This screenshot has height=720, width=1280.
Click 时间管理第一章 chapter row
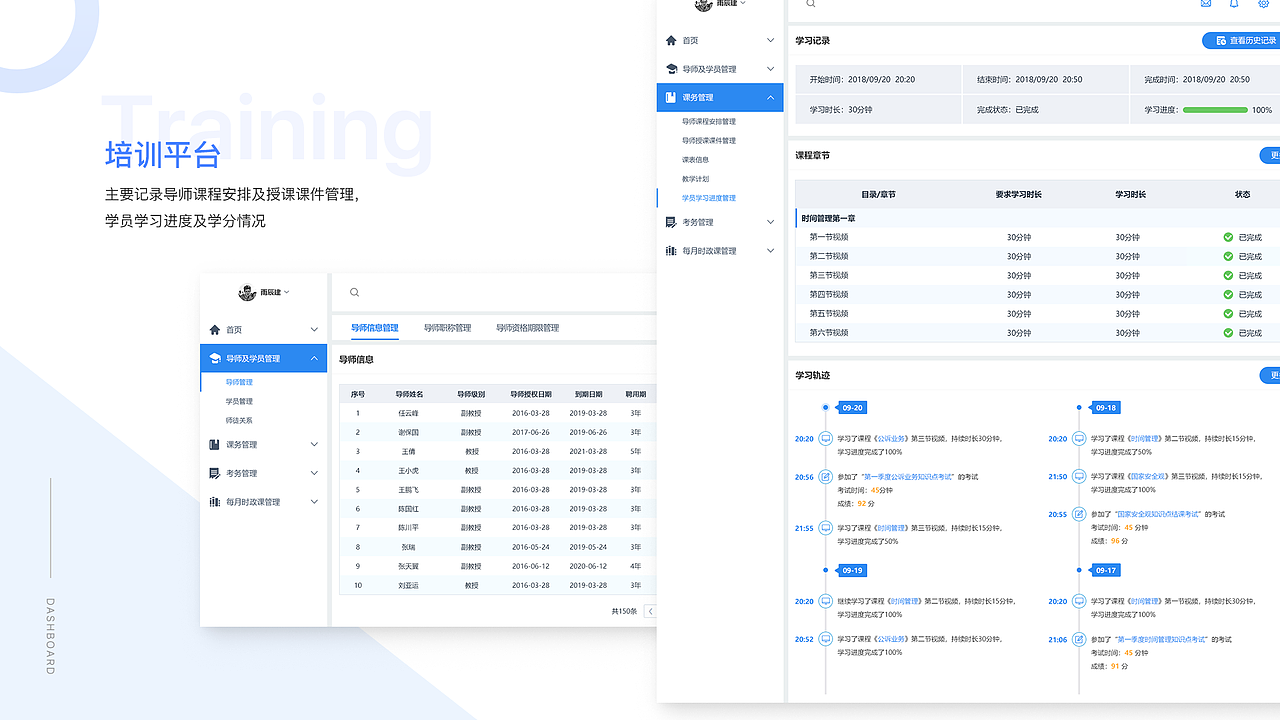tap(1037, 218)
